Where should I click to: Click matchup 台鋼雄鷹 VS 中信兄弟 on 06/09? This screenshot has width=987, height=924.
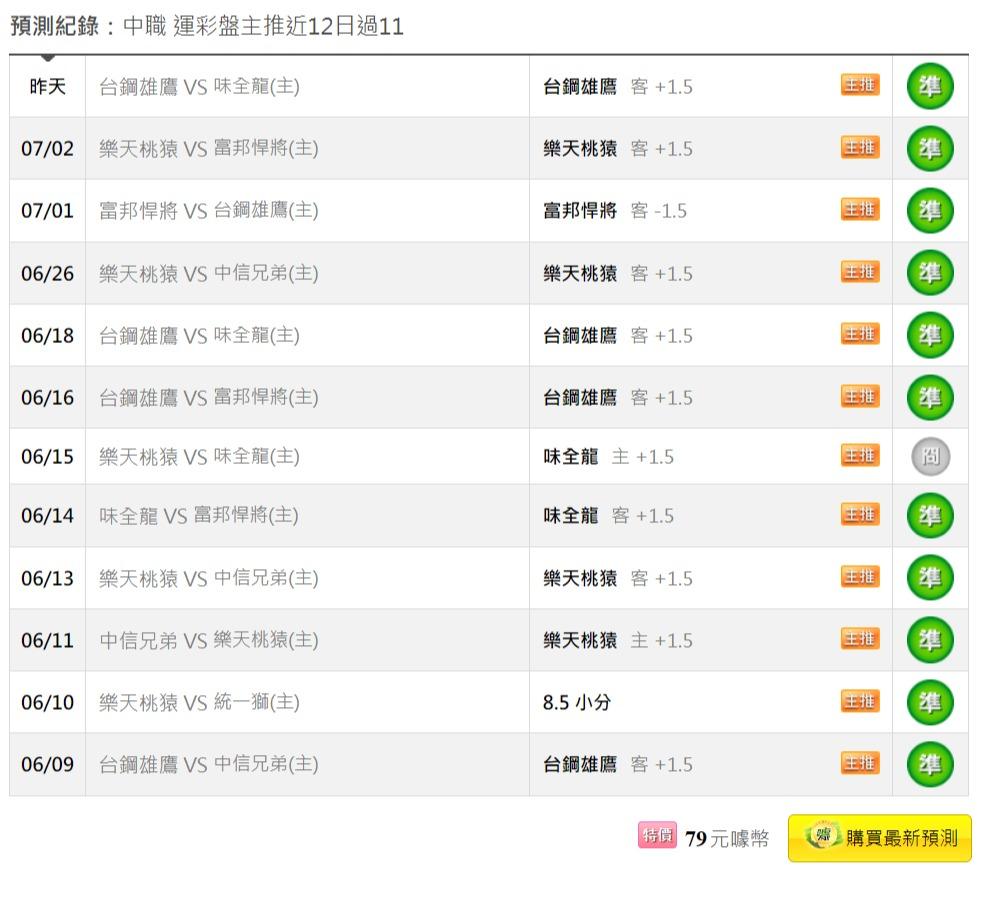click(x=209, y=764)
